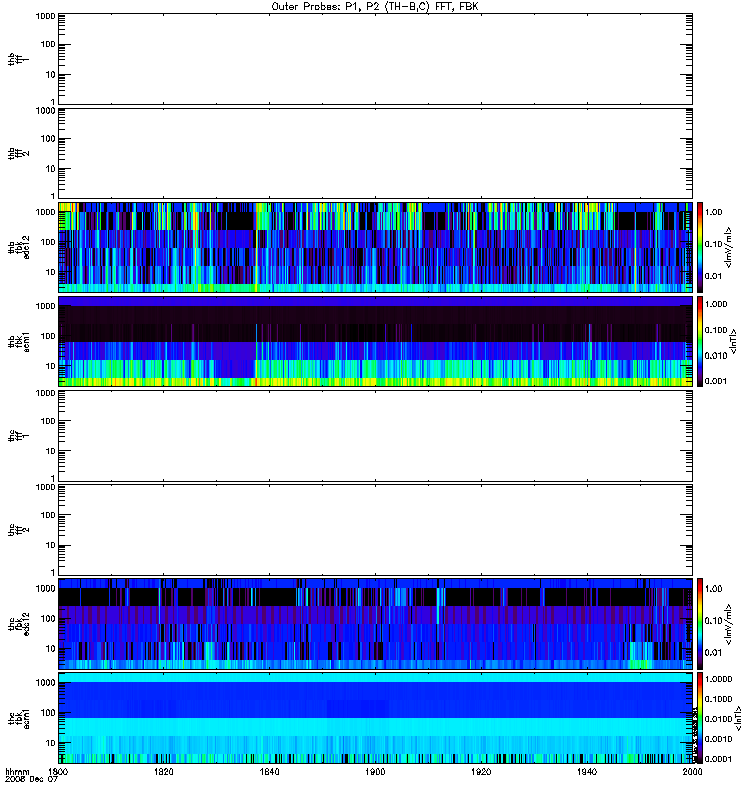Image resolution: width=750 pixels, height=800 pixels.
Task: Click the 'thc fbk scm1' panel axis title
Action: [x=19, y=718]
